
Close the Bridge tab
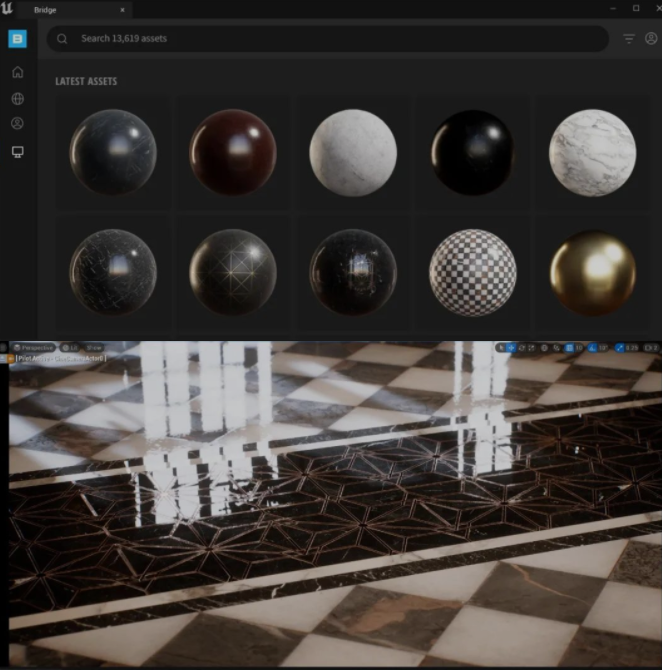pyautogui.click(x=122, y=9)
